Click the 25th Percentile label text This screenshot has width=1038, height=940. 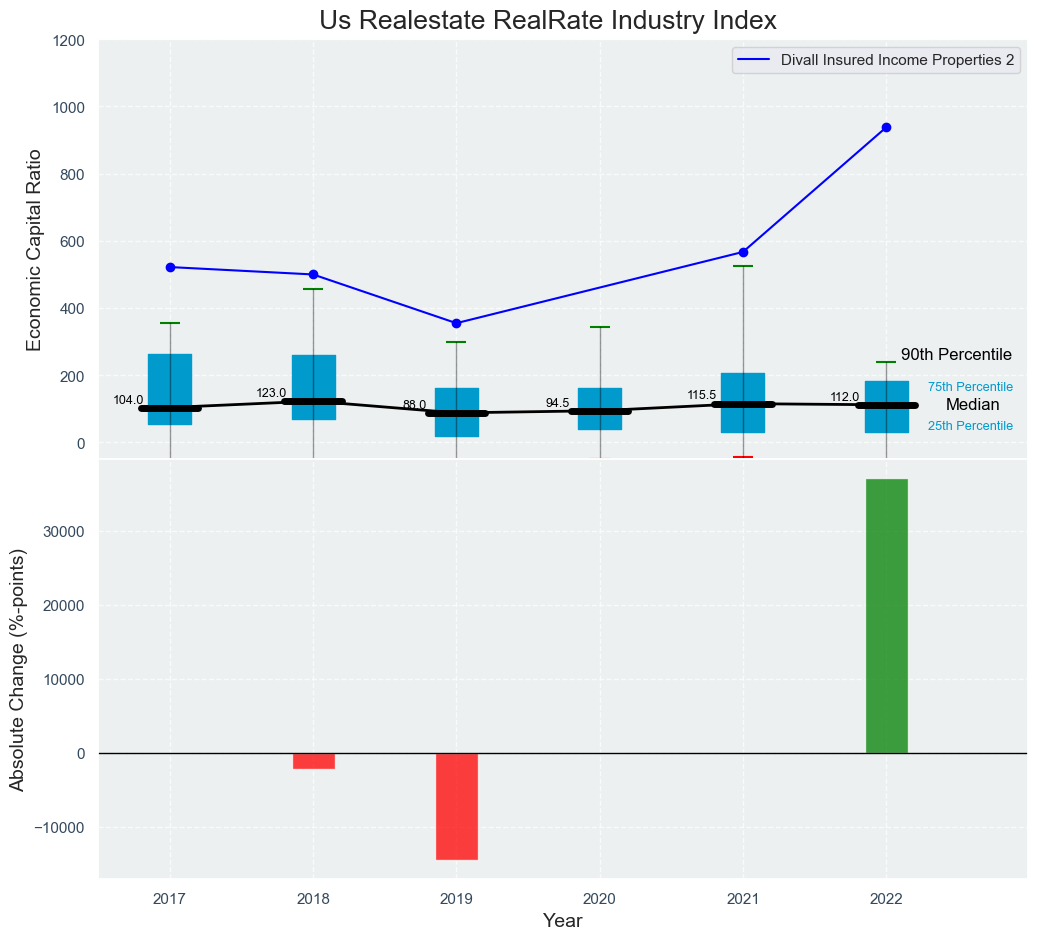pos(969,426)
